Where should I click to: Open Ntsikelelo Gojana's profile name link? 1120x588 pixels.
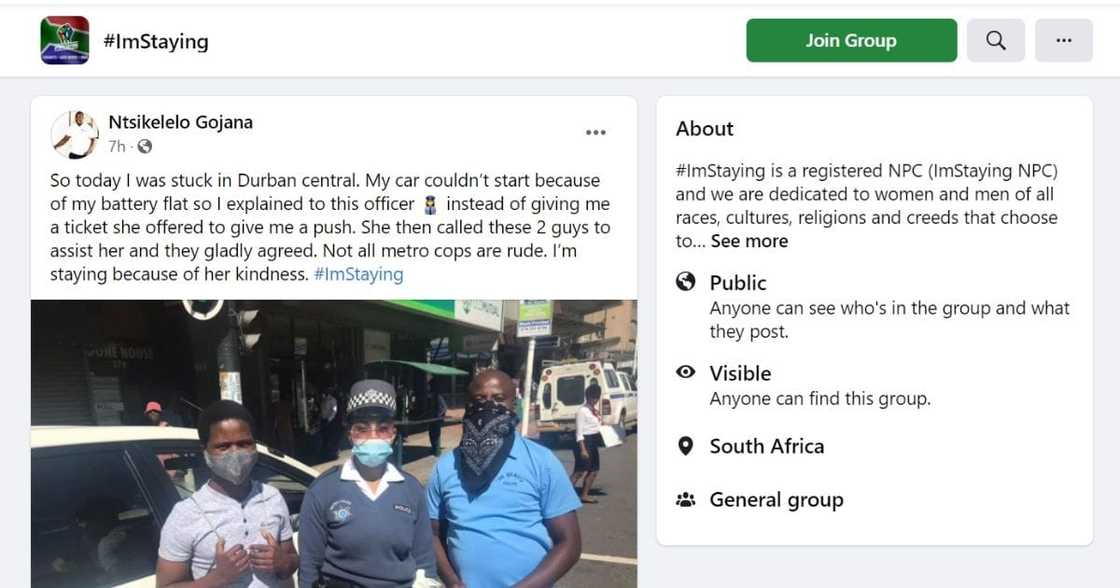point(180,122)
